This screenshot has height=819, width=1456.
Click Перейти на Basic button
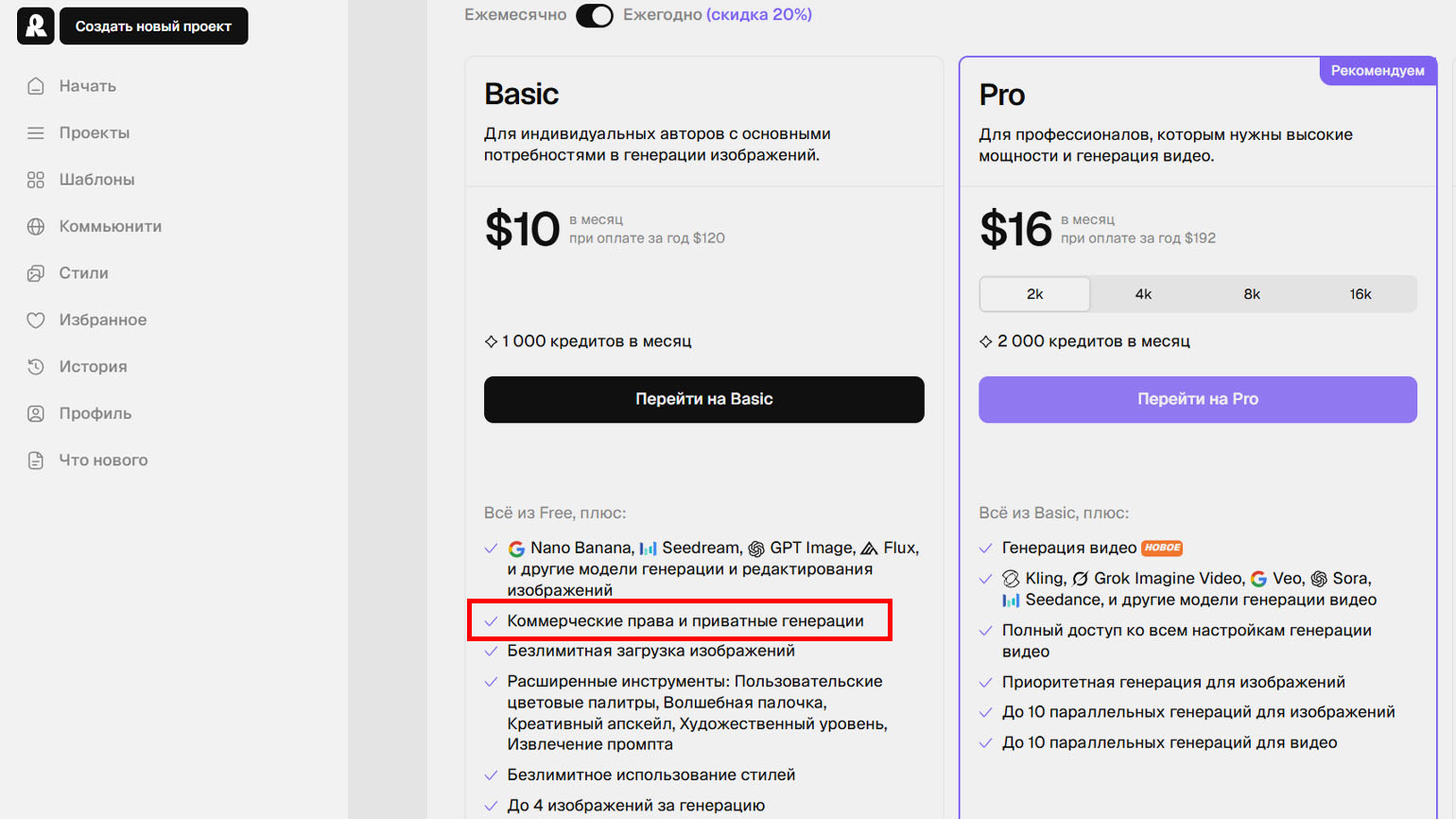click(704, 399)
